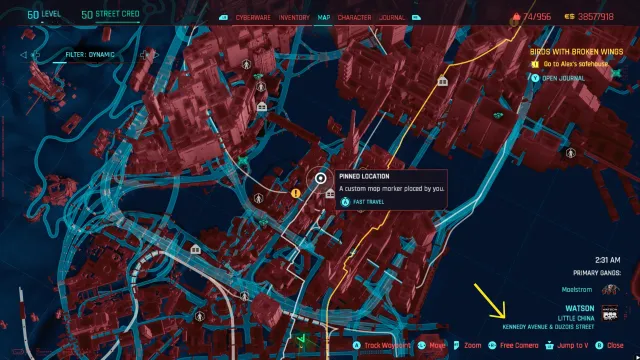The width and height of the screenshot is (640, 360).
Task: Select fast travel point on the yellow route
Action: 442,81
